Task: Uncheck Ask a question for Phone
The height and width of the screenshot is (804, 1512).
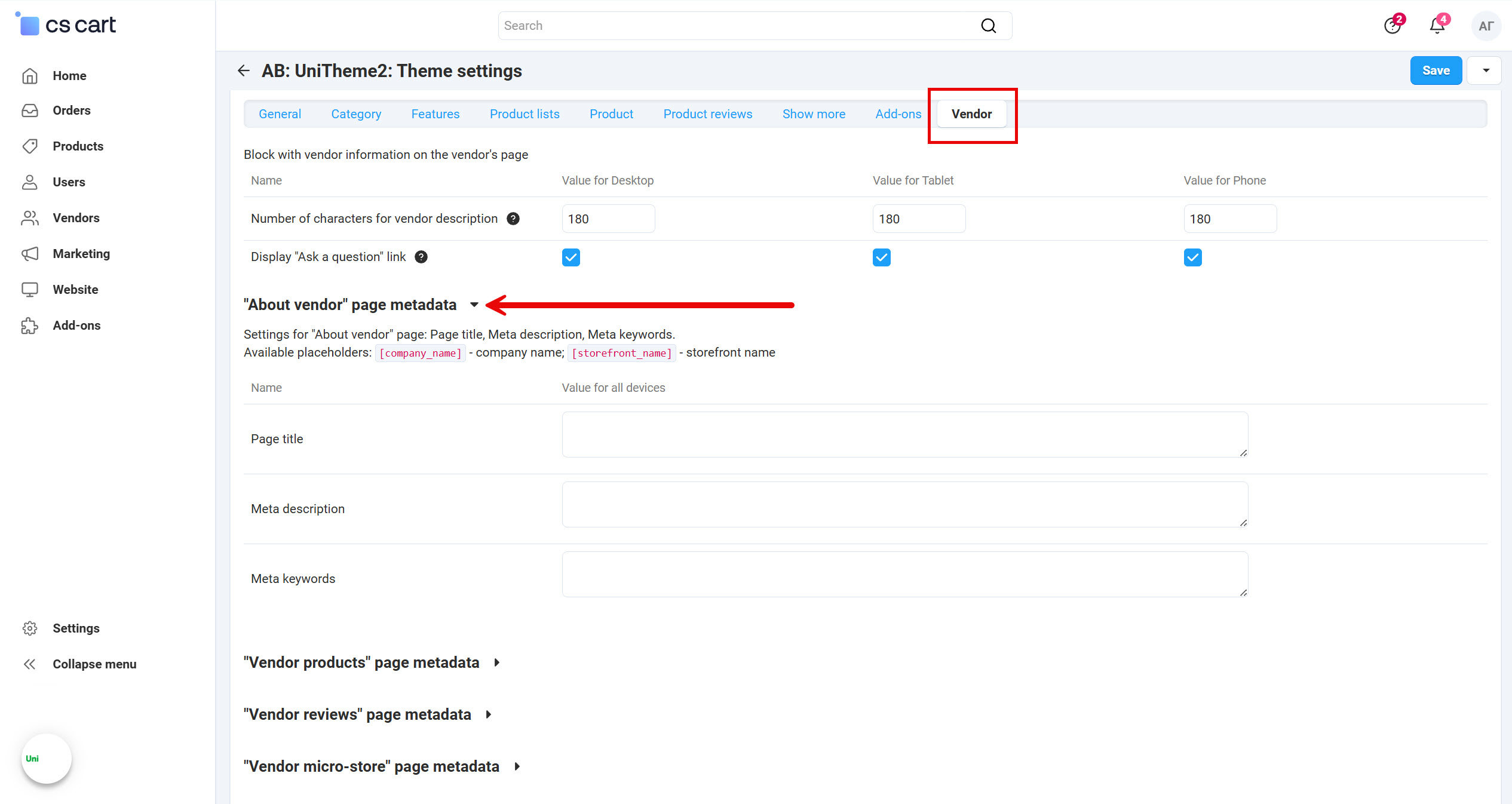Action: (1193, 257)
